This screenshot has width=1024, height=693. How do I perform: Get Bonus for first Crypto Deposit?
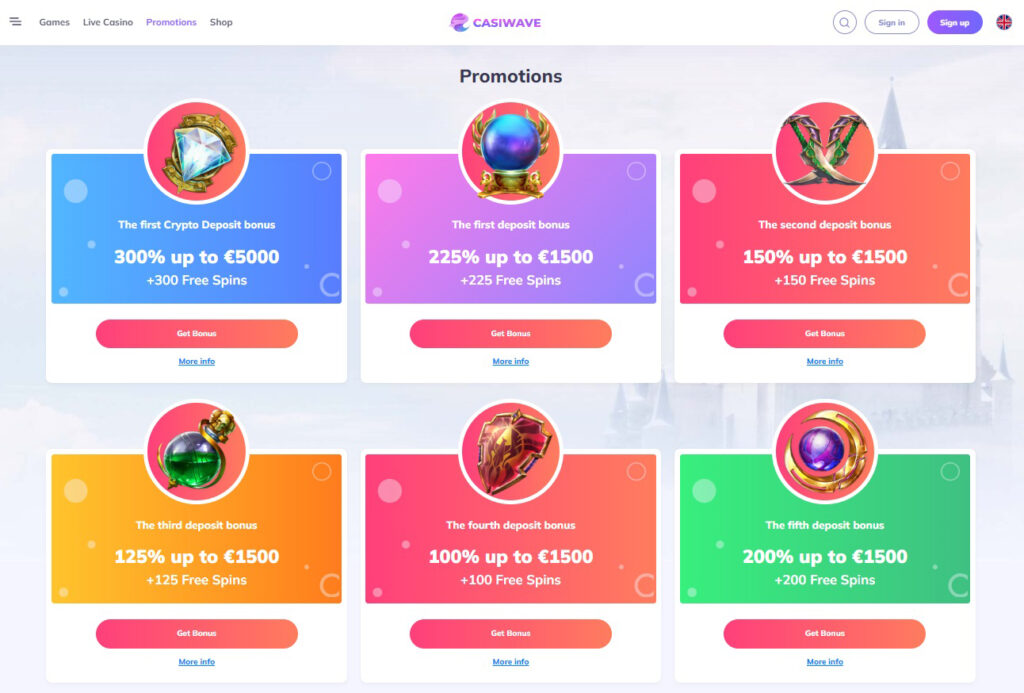(197, 333)
